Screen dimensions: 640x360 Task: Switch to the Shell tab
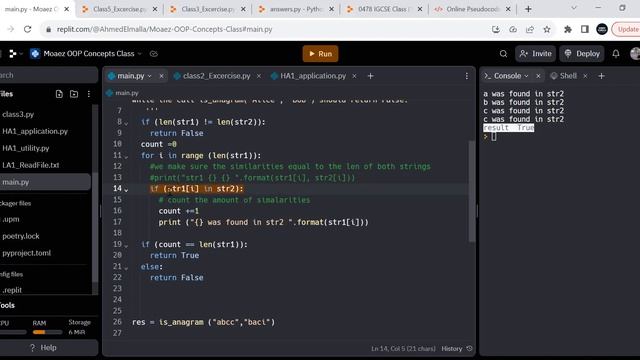tap(568, 76)
